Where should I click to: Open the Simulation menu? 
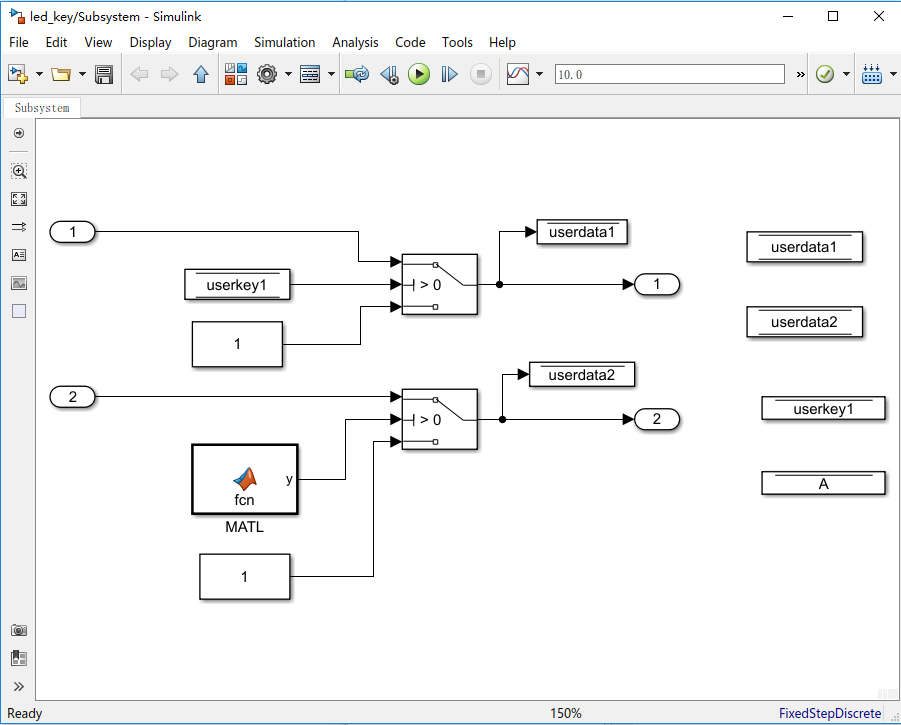point(284,43)
